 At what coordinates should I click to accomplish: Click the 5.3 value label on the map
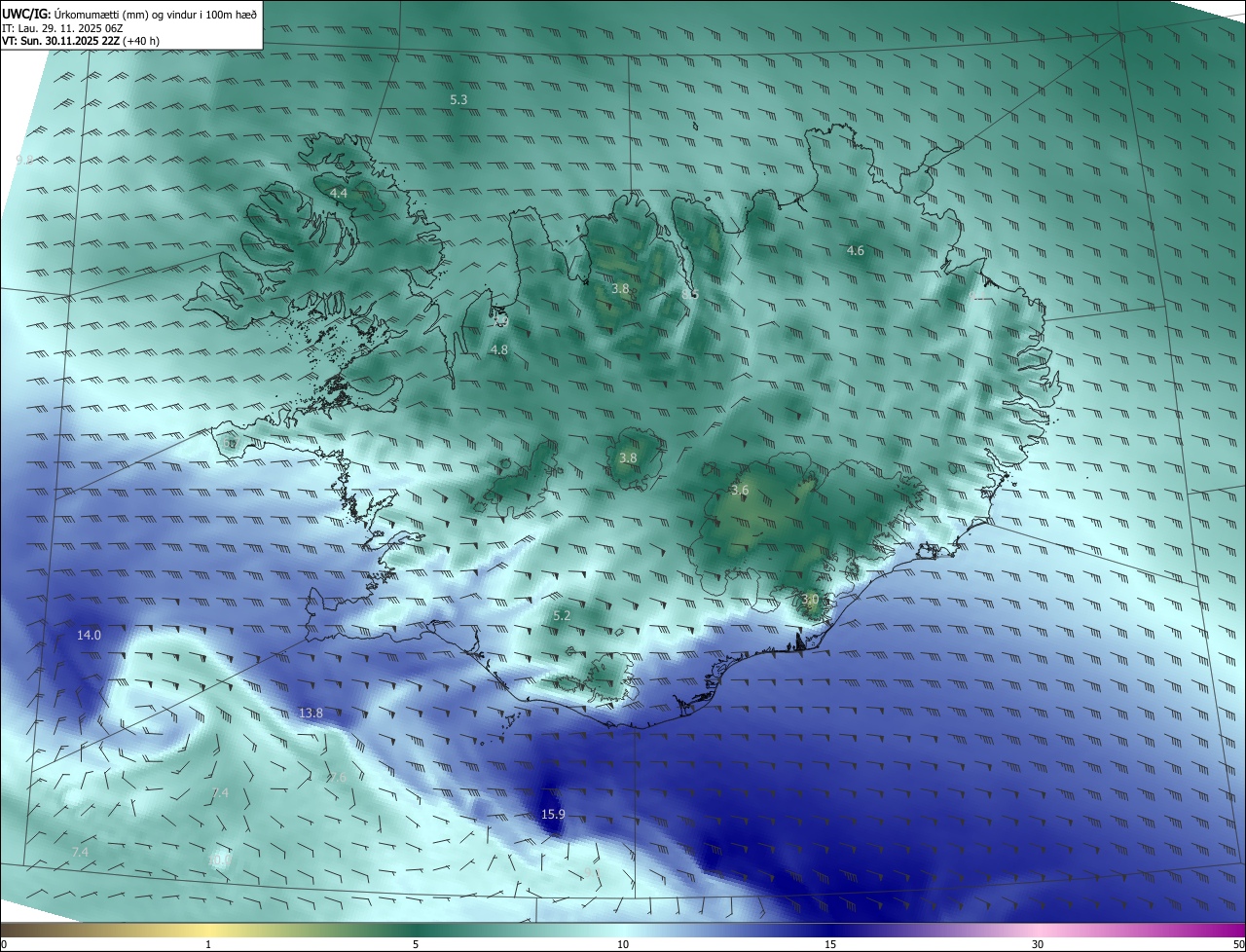click(x=458, y=99)
